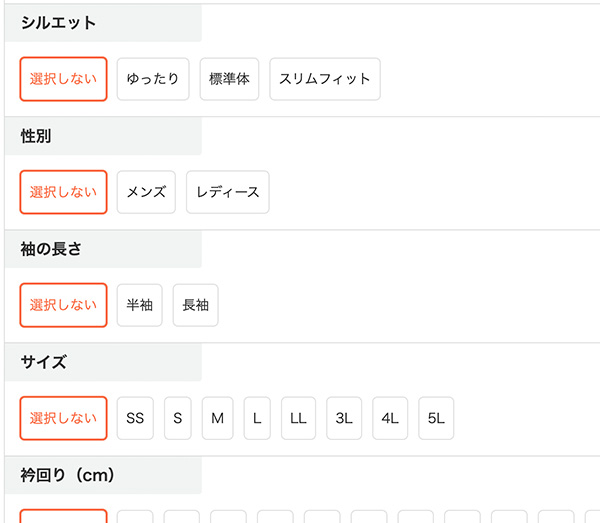Click 選択しない under 性別
The height and width of the screenshot is (523, 600).
pos(63,192)
